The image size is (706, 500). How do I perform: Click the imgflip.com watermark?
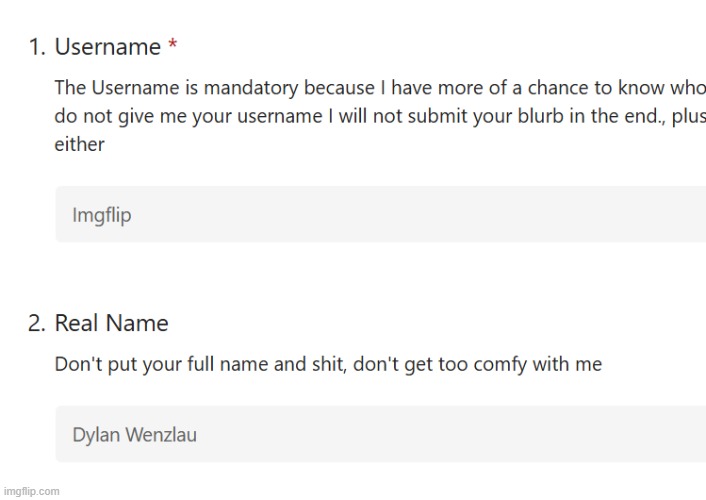tap(31, 491)
